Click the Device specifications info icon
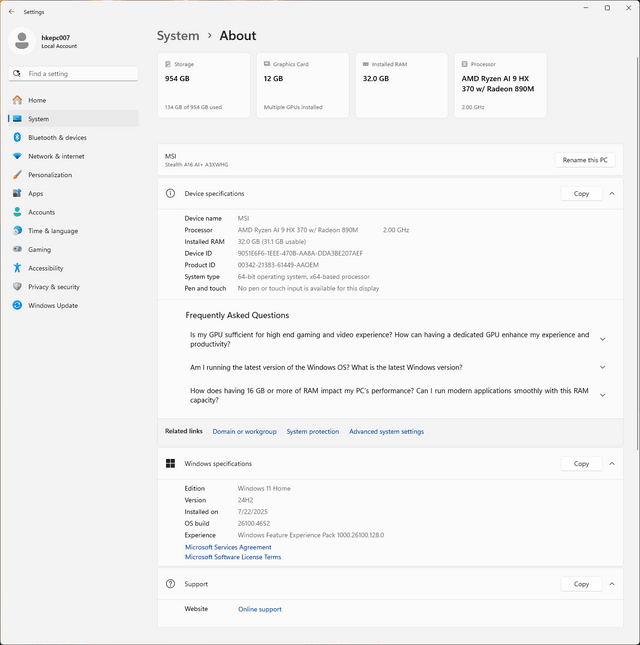The width and height of the screenshot is (640, 645). (170, 193)
